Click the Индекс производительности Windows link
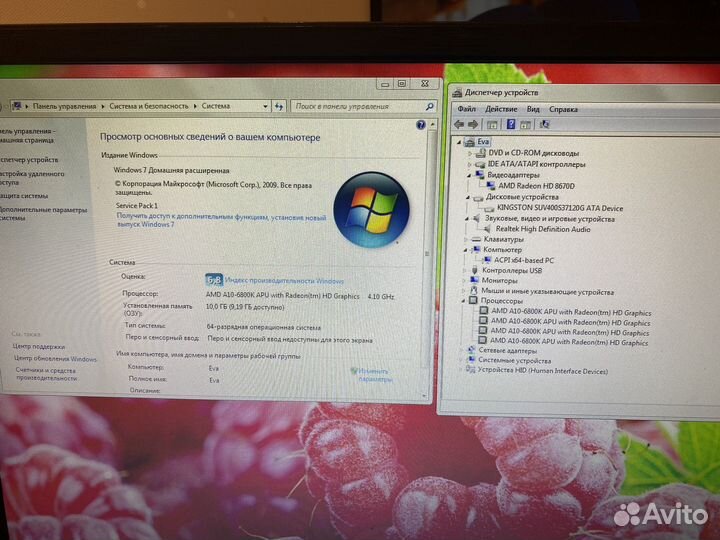The height and width of the screenshot is (540, 720). click(x=284, y=281)
